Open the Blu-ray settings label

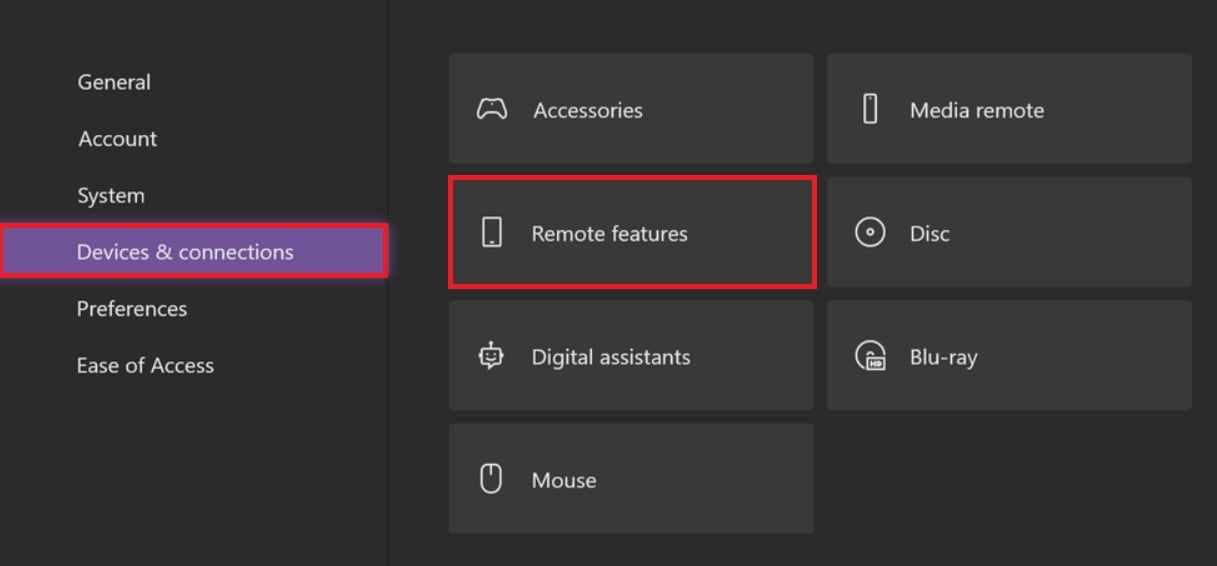point(943,357)
